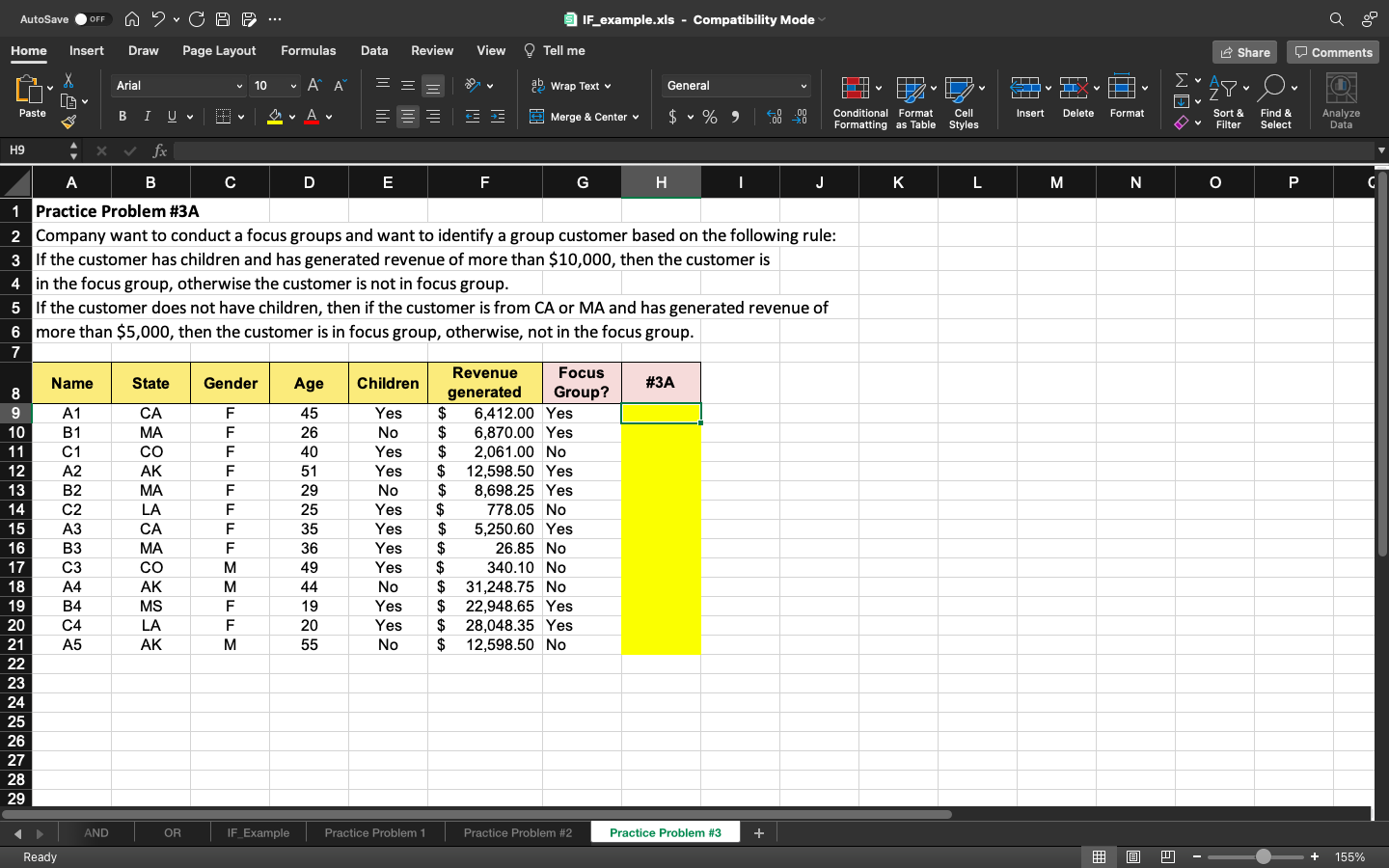The width and height of the screenshot is (1389, 868).
Task: Switch to the Practice Problem #2 sheet
Action: point(517,832)
